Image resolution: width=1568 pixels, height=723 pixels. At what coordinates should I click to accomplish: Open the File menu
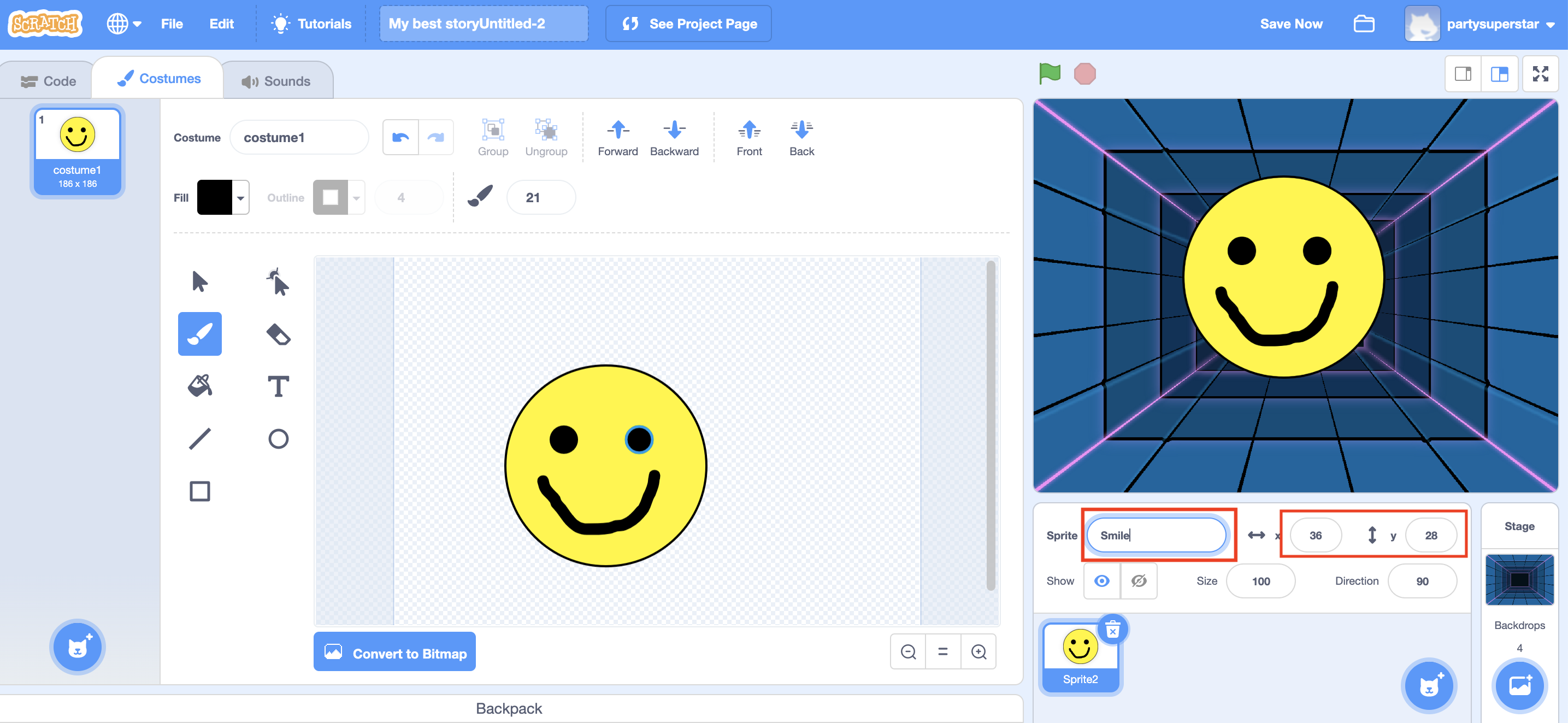[172, 23]
